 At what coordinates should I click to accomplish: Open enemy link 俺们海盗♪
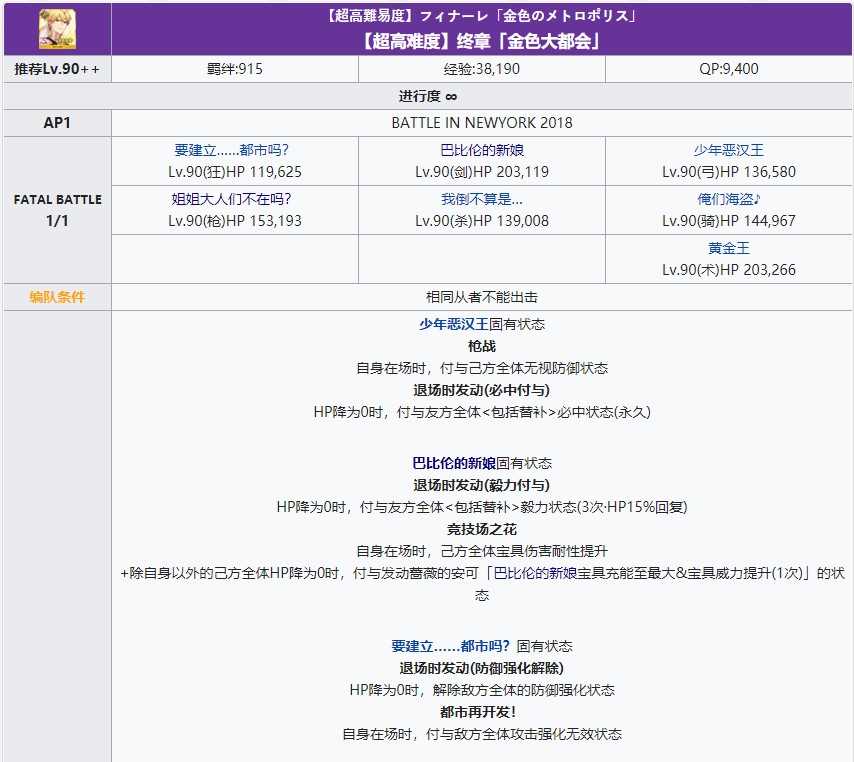729,199
